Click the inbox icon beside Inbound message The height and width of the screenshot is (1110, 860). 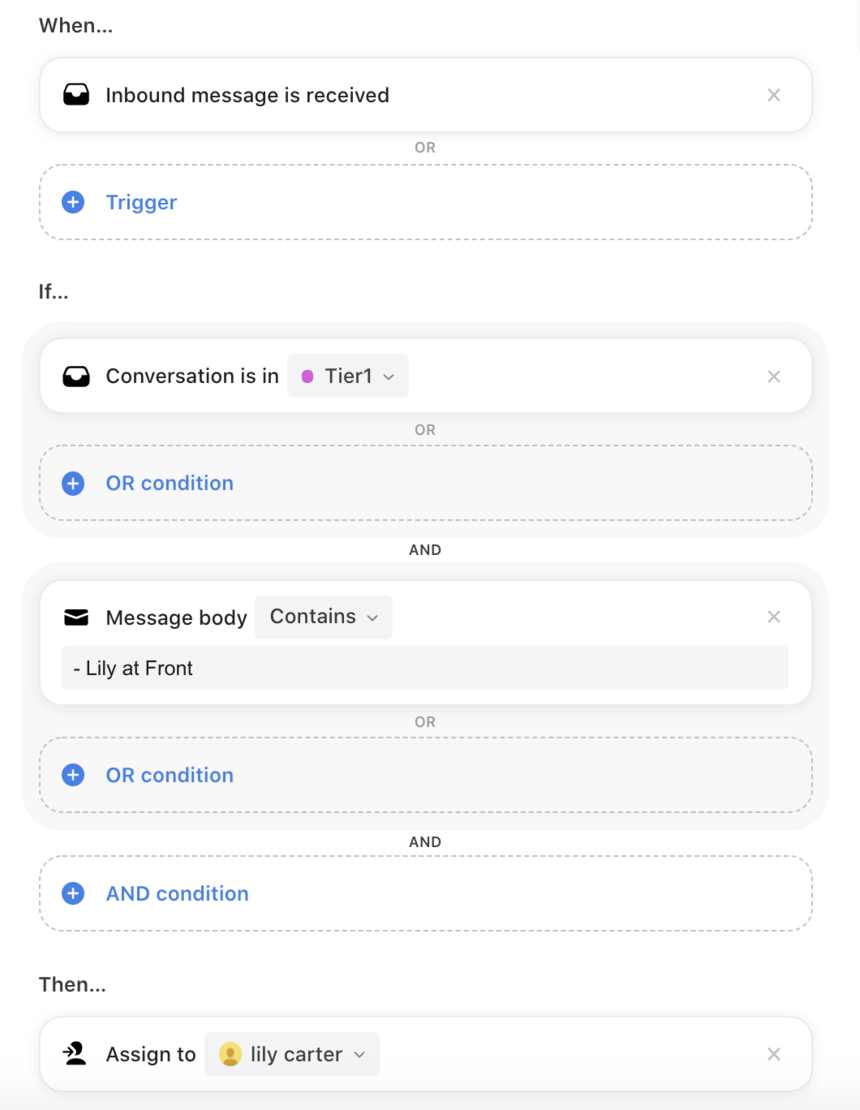[76, 95]
